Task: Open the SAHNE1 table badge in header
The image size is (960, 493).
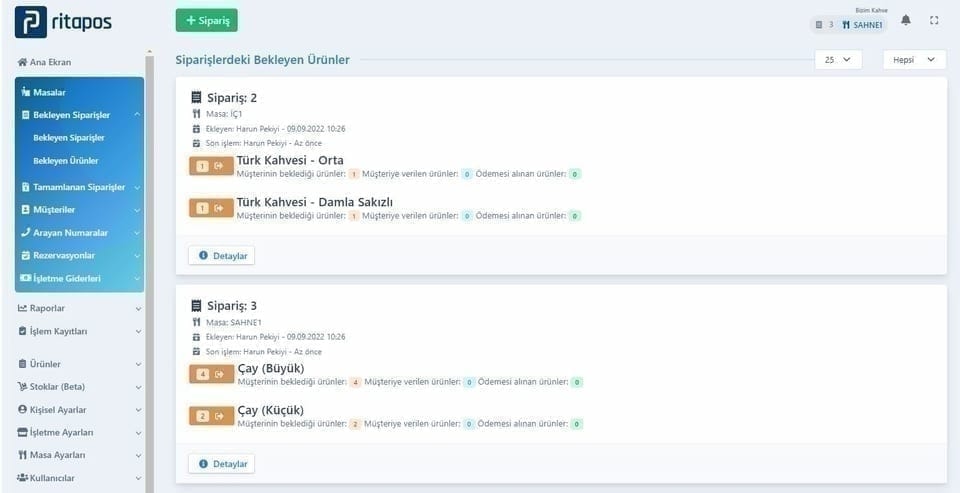Action: pyautogui.click(x=862, y=25)
